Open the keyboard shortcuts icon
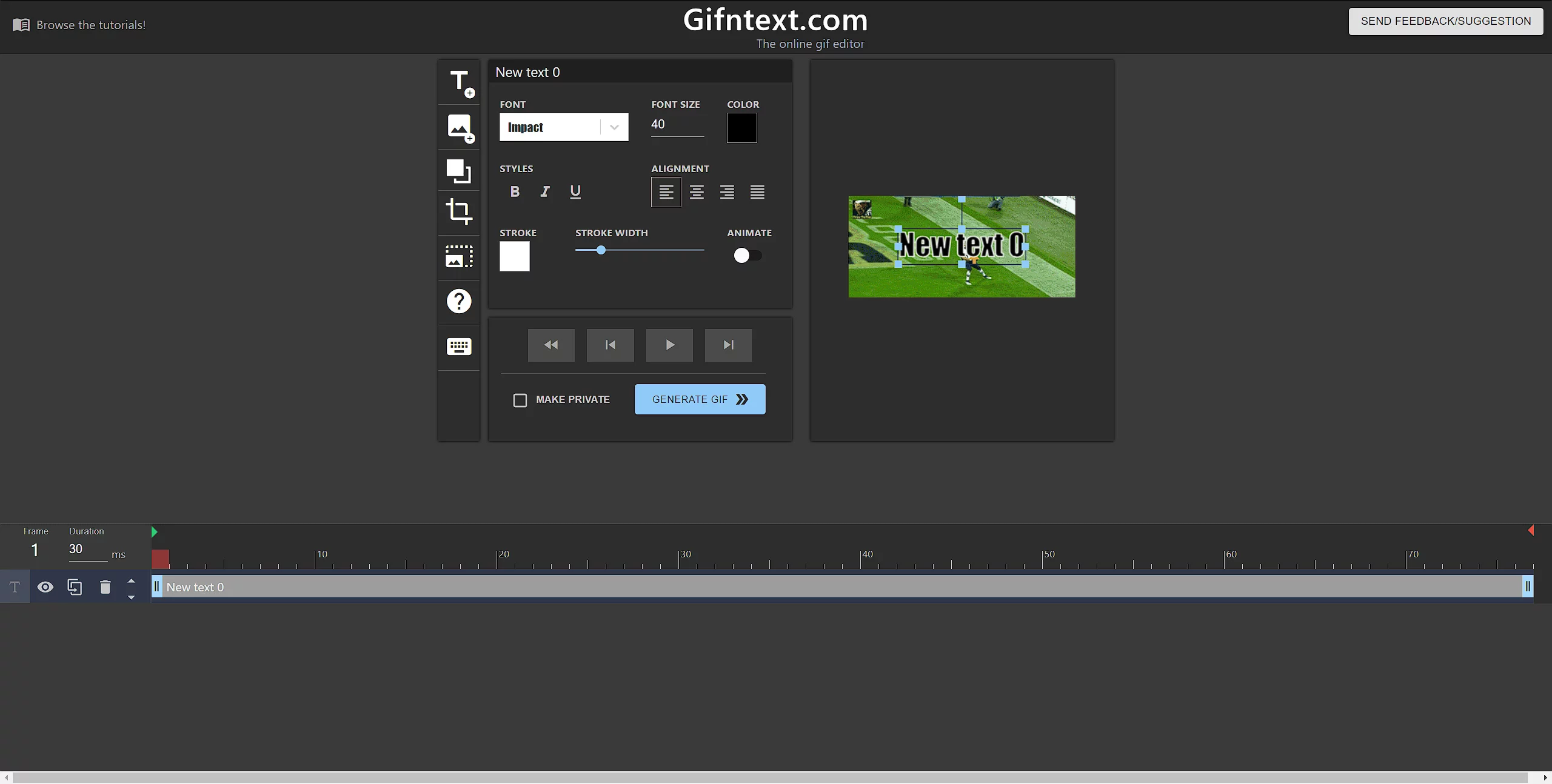This screenshot has width=1552, height=784. point(459,347)
